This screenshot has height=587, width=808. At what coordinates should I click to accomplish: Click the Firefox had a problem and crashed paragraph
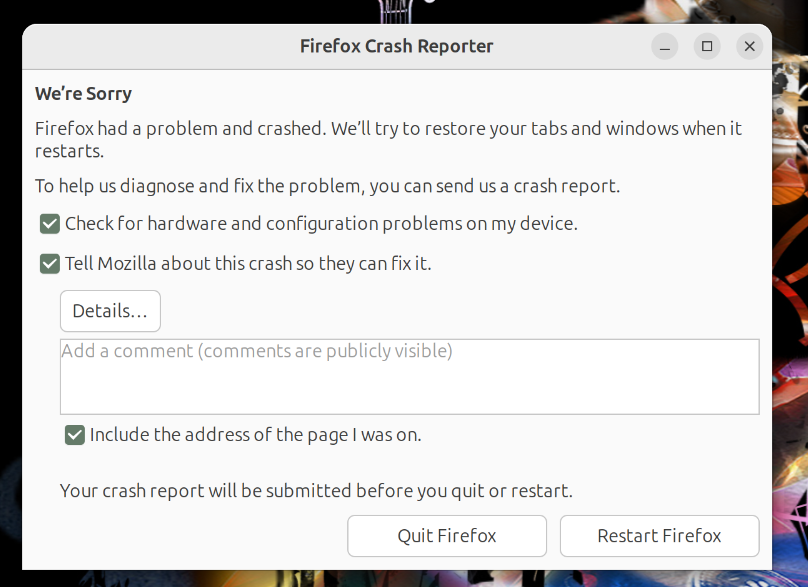(388, 139)
